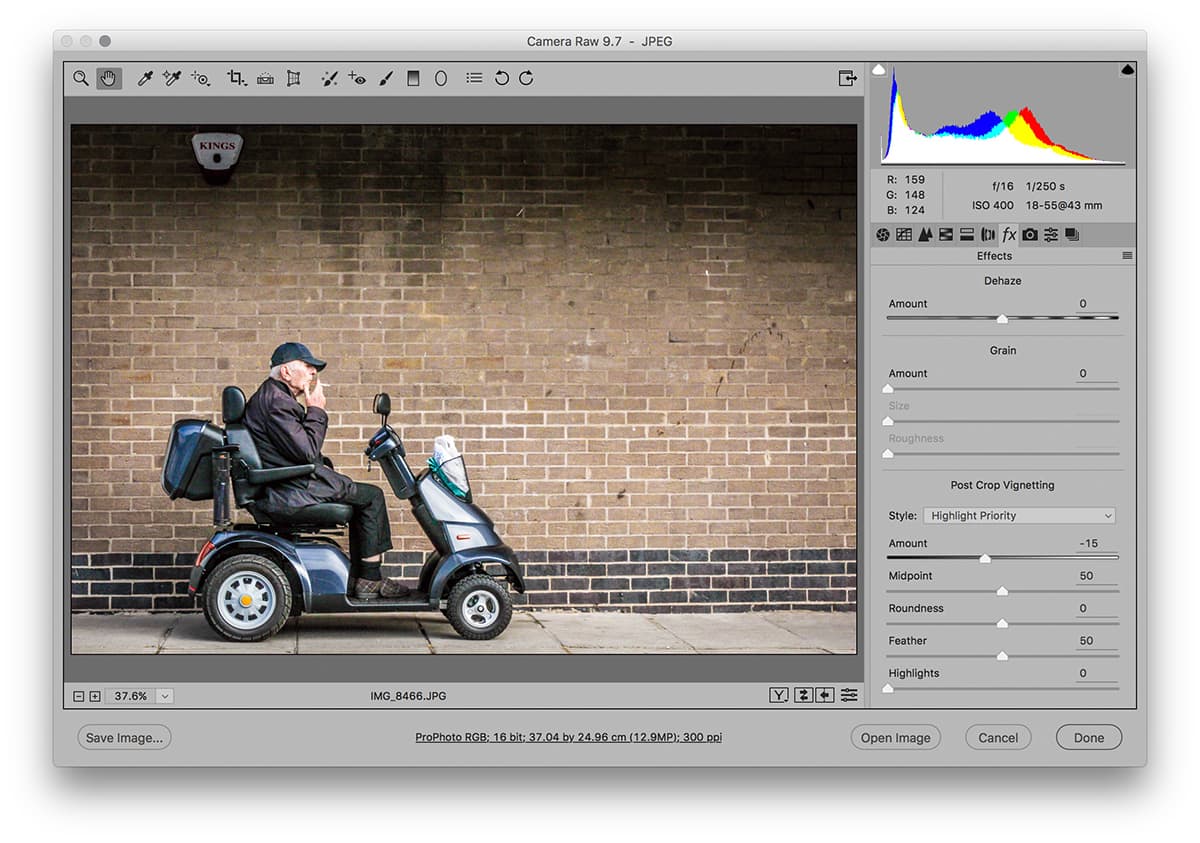Rotate image 90° clockwise
Screen dimensions: 1200x843
[526, 78]
